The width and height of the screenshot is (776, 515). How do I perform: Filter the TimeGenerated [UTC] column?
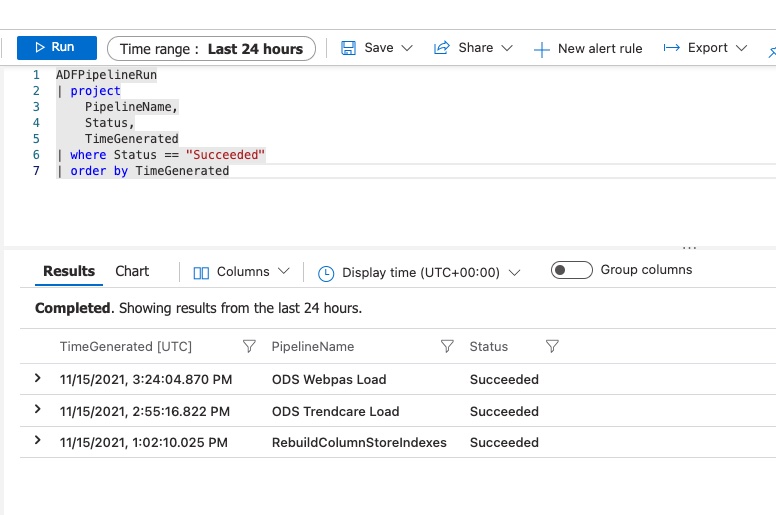pyautogui.click(x=249, y=346)
